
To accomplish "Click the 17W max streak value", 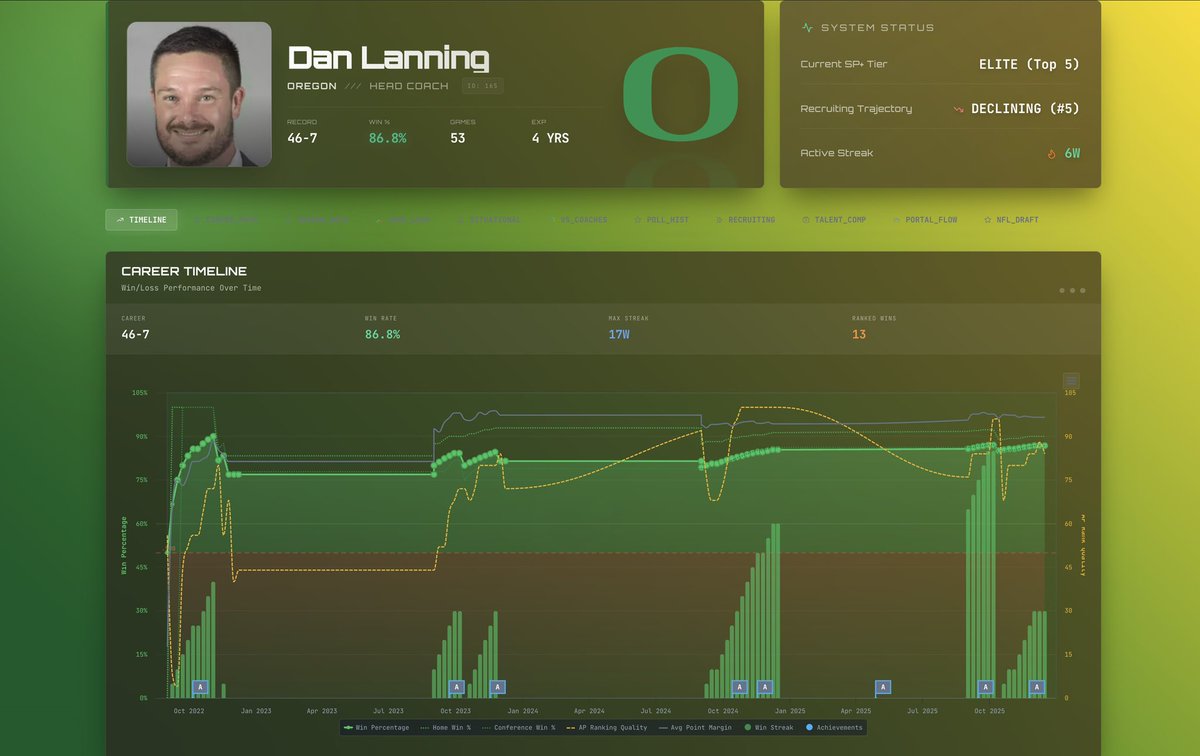I will pyautogui.click(x=620, y=334).
